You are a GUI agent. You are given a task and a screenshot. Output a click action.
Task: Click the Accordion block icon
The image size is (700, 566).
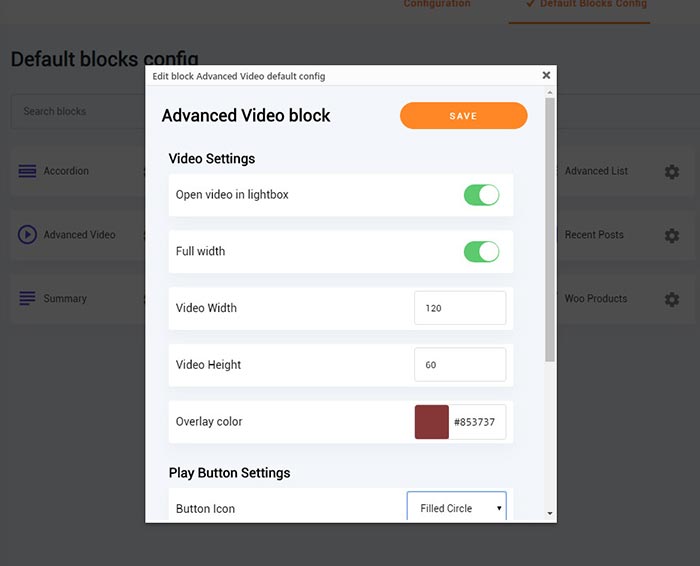[27, 171]
